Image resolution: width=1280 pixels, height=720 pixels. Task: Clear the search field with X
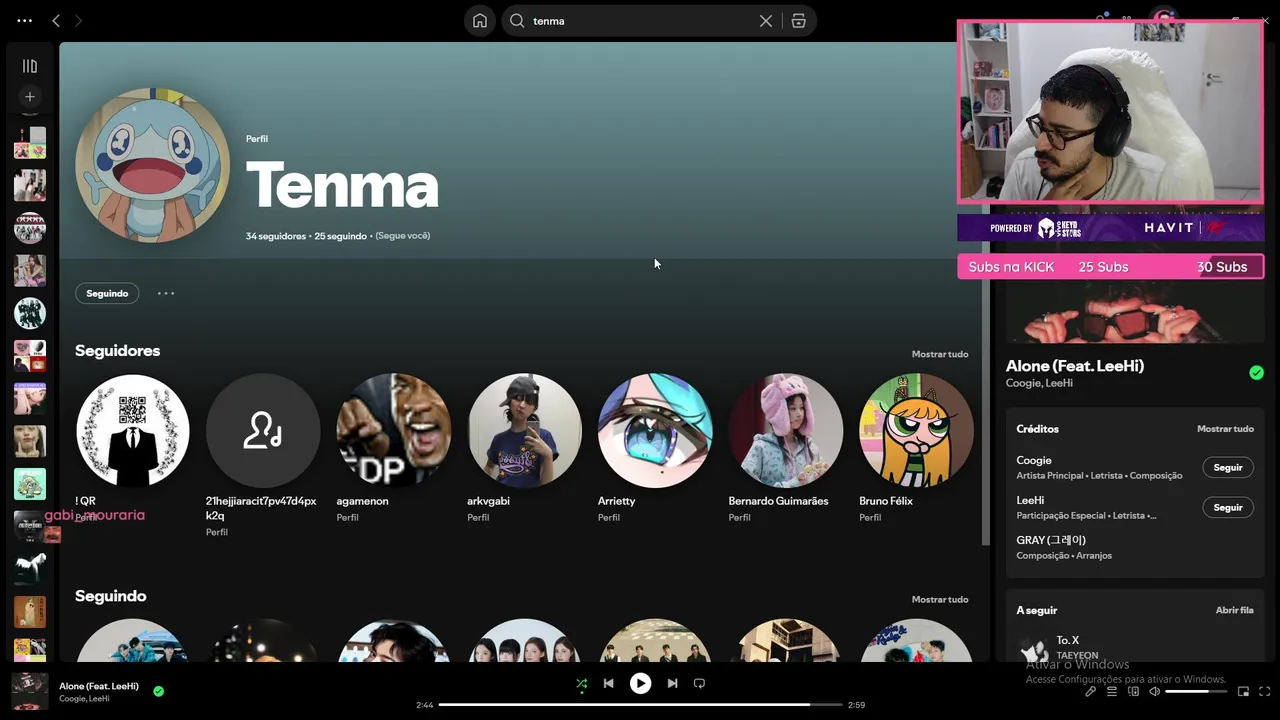tap(766, 21)
